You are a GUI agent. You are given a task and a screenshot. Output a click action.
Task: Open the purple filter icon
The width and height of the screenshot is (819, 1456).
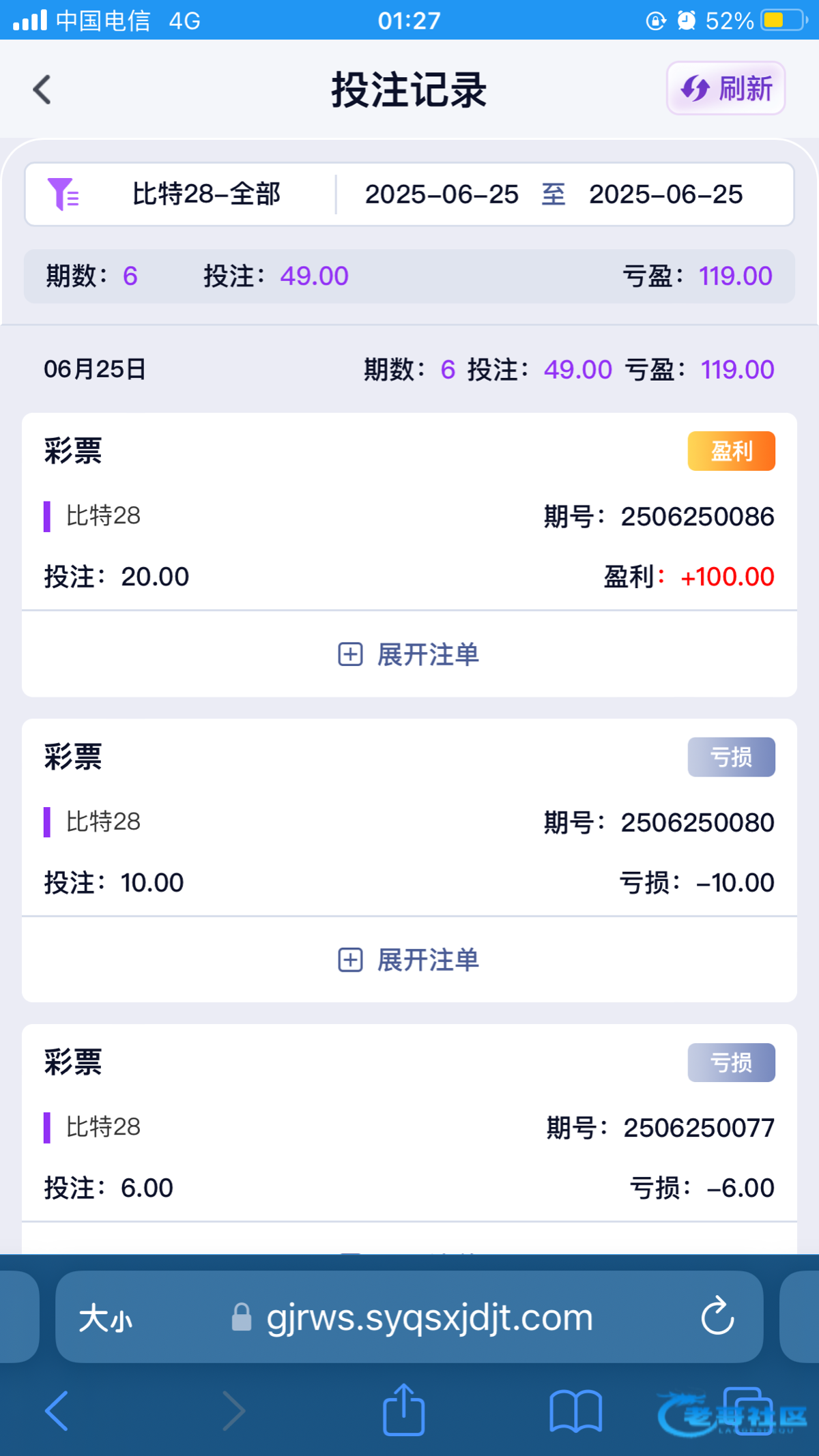pos(63,194)
